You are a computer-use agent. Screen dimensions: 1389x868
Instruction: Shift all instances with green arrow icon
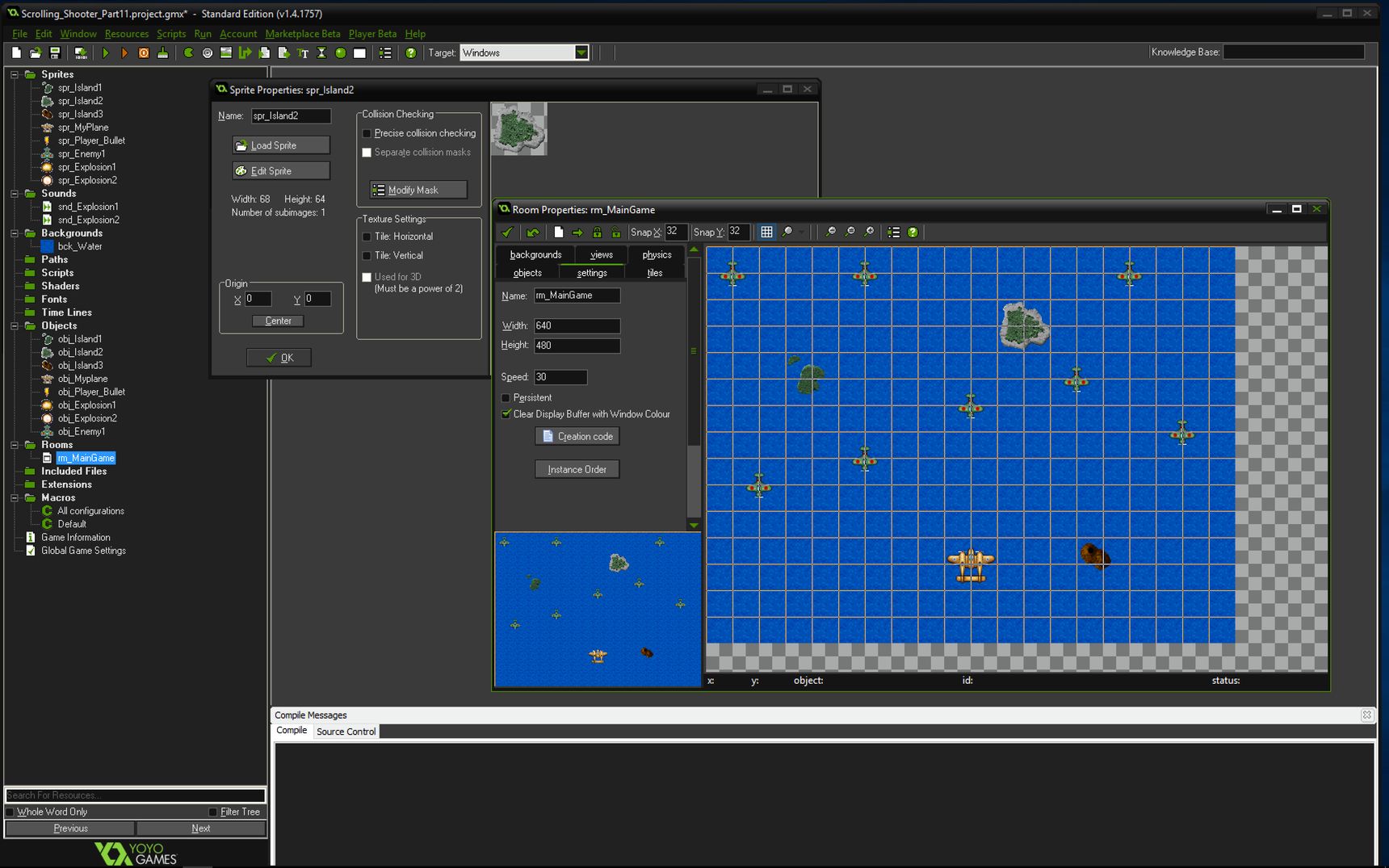[x=577, y=232]
